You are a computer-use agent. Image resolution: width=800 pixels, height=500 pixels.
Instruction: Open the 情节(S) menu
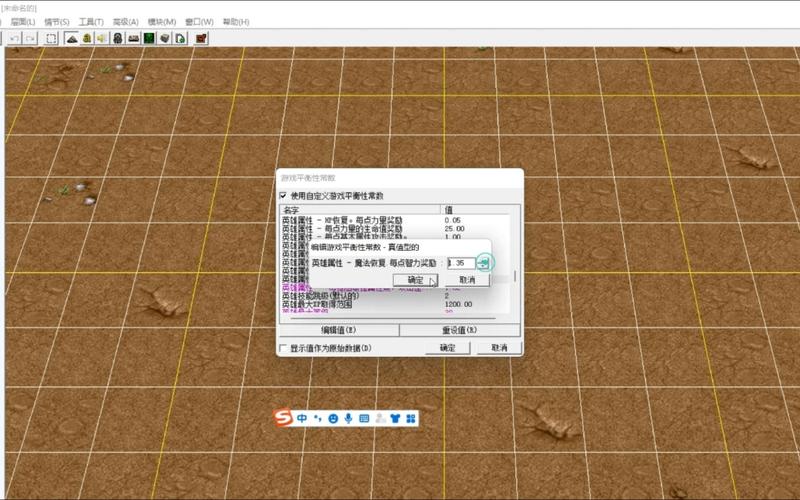coord(57,22)
